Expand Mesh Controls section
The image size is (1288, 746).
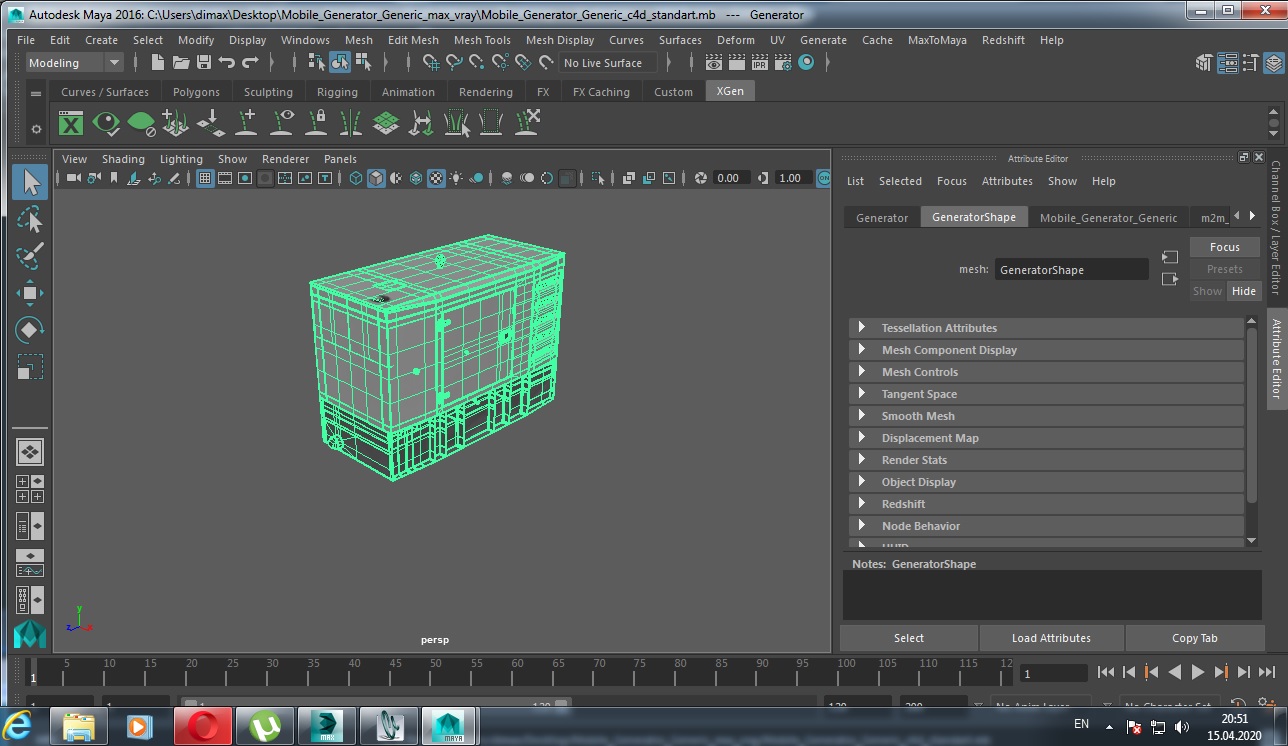(1047, 372)
